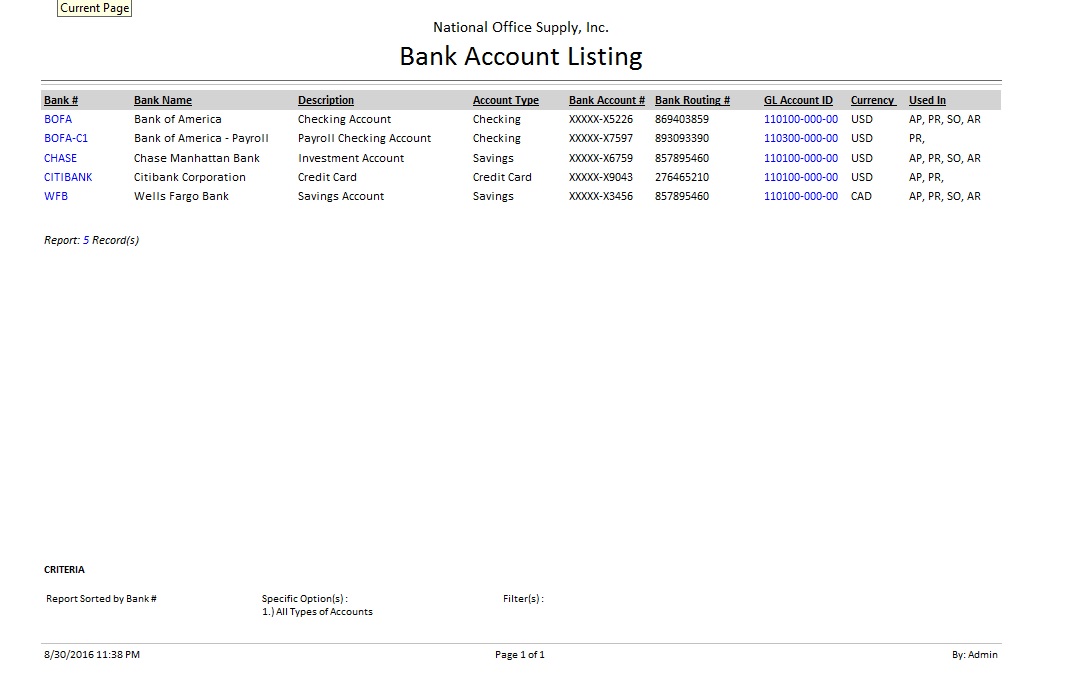Click the GL Account ID column header

(798, 100)
